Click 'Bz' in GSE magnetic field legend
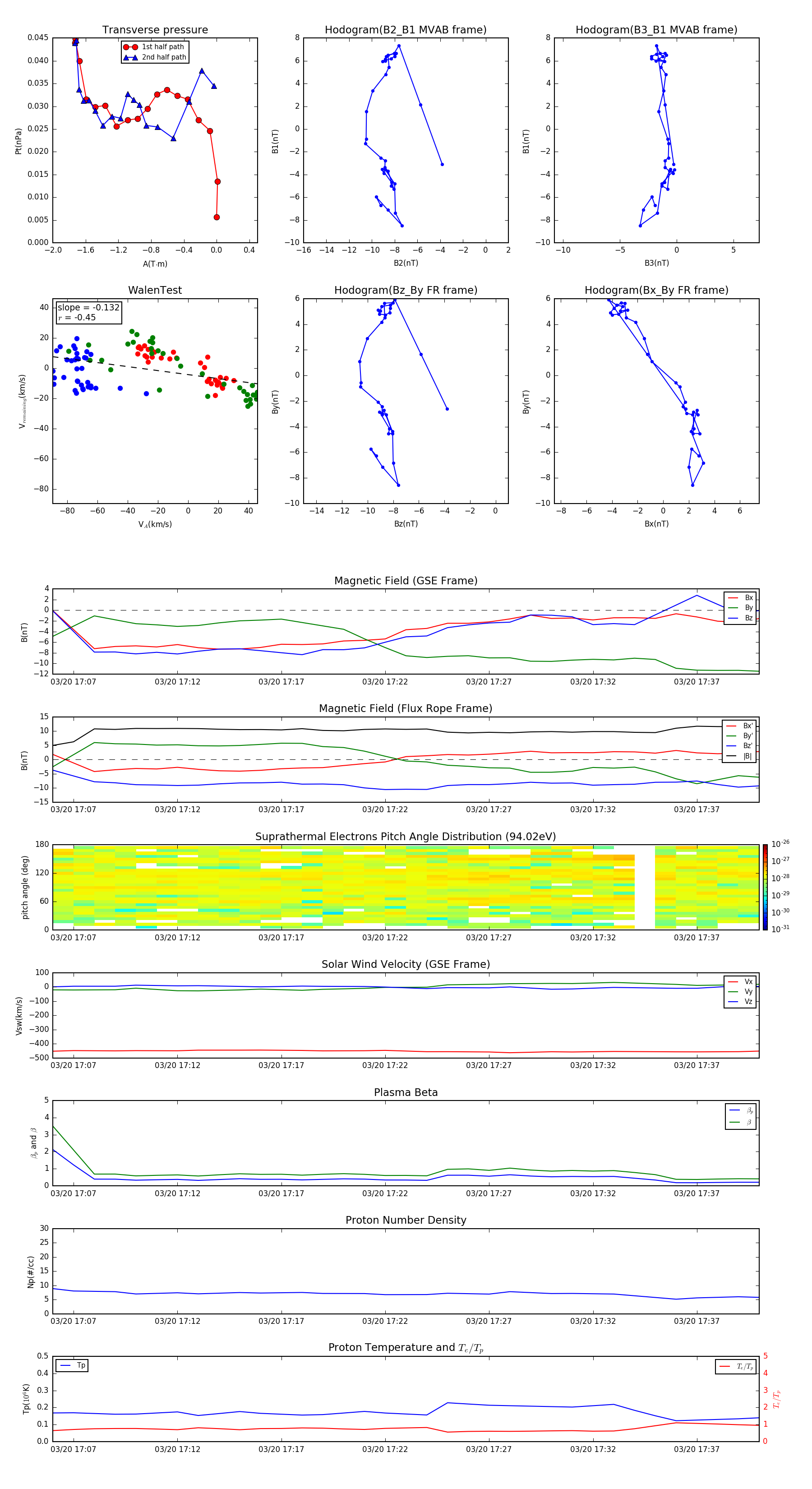 point(741,618)
